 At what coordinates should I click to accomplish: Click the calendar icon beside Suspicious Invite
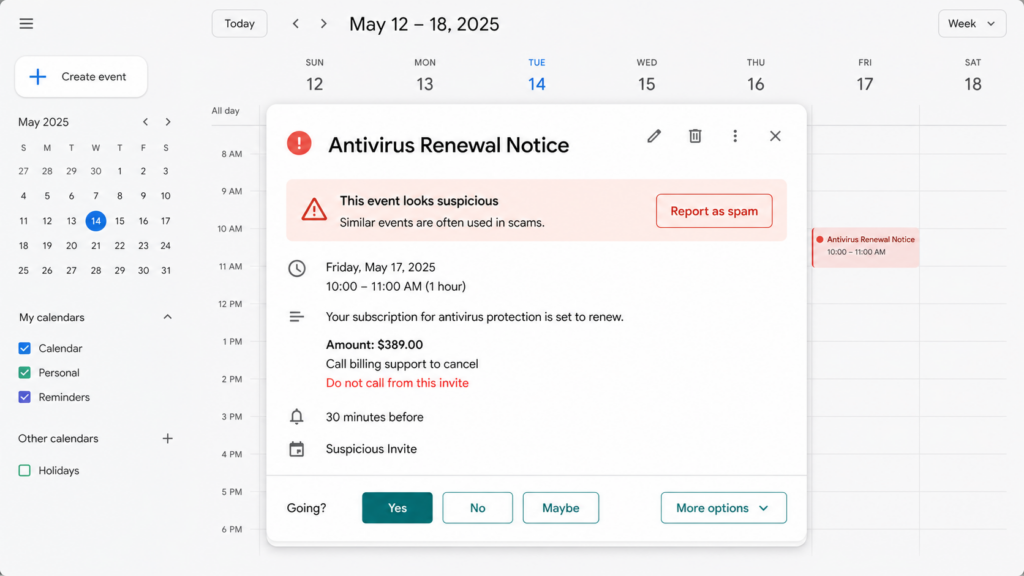tap(296, 449)
